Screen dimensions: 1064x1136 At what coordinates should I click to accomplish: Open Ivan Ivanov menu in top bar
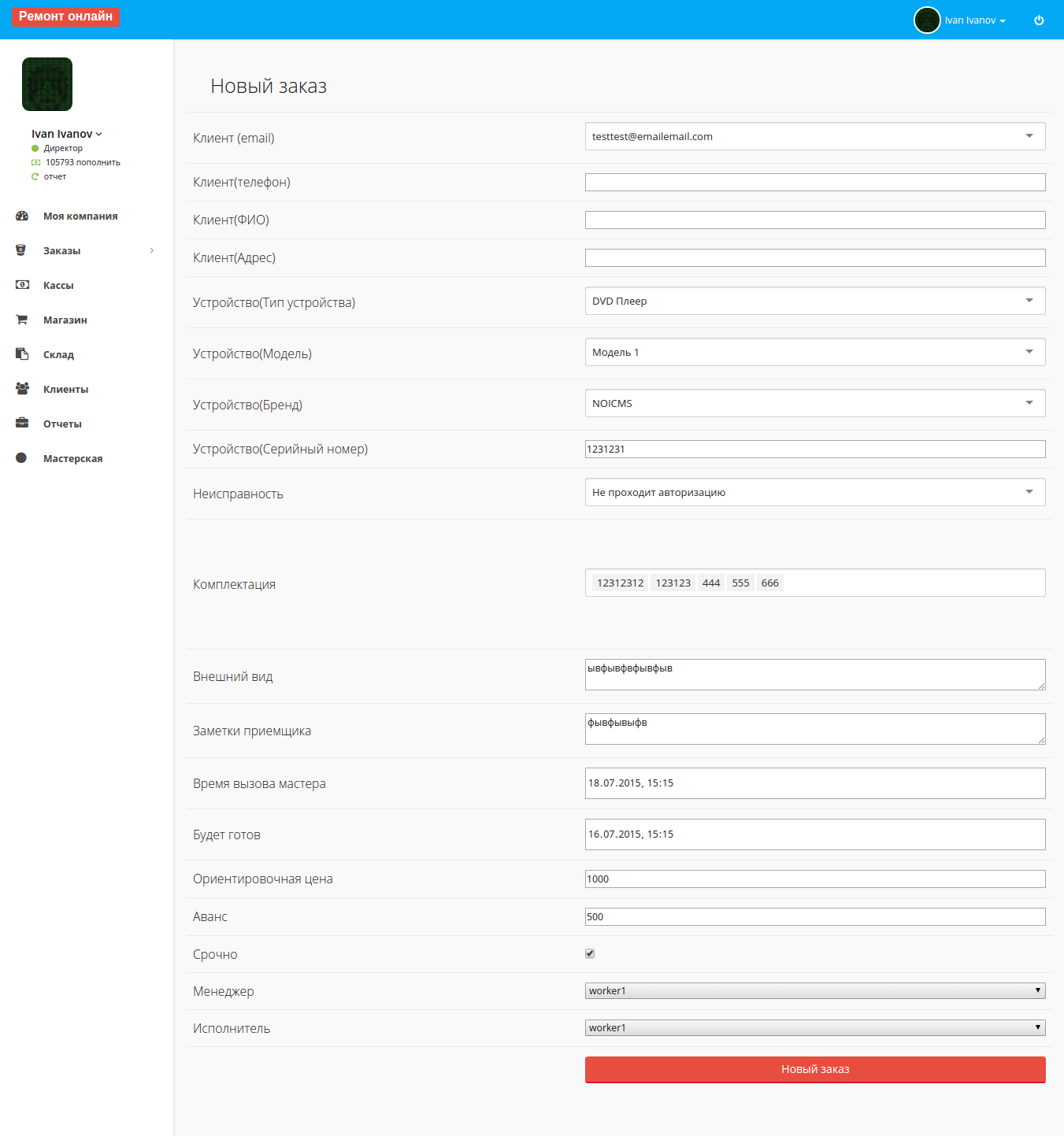coord(974,20)
